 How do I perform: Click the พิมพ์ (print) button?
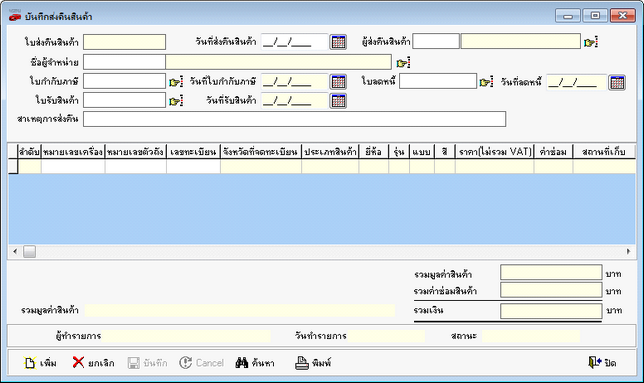(x=313, y=363)
